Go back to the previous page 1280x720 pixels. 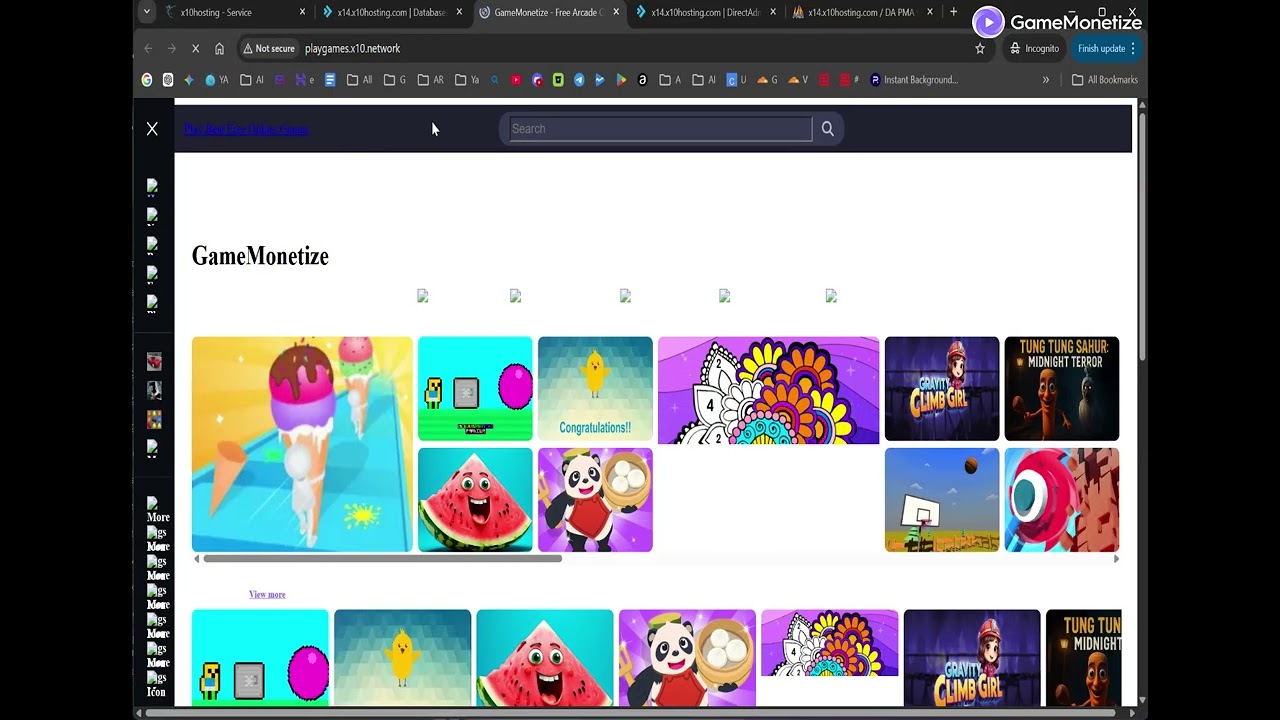(x=148, y=48)
